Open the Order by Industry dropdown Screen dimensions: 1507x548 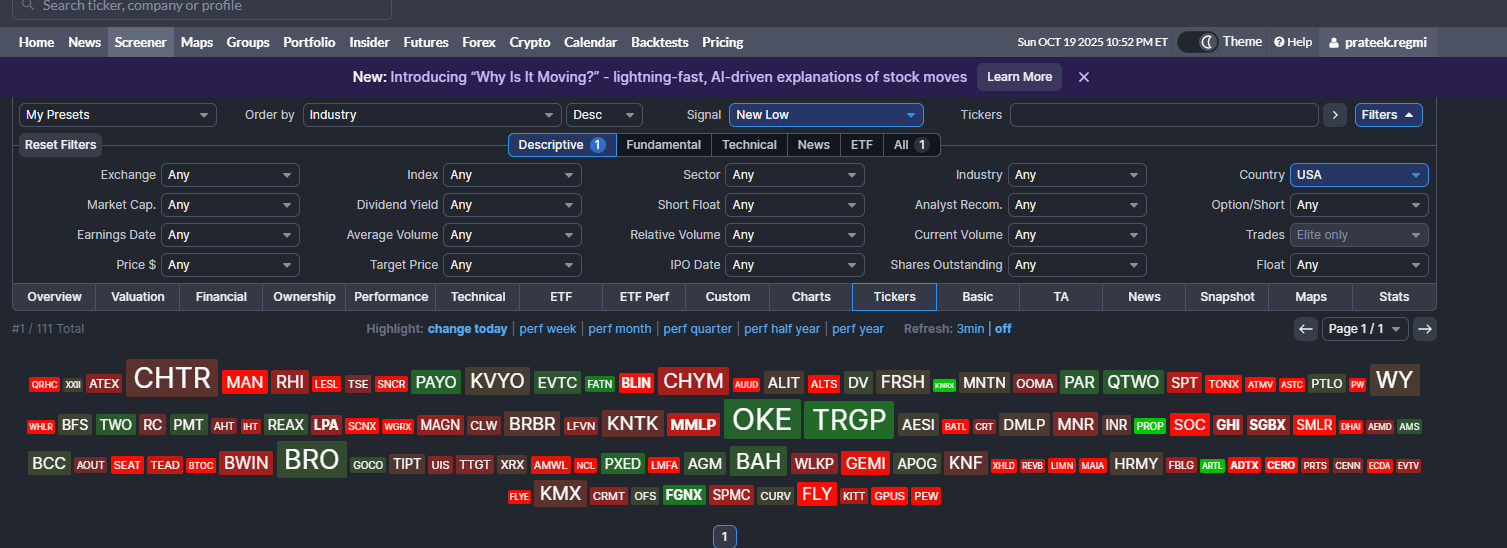point(432,115)
